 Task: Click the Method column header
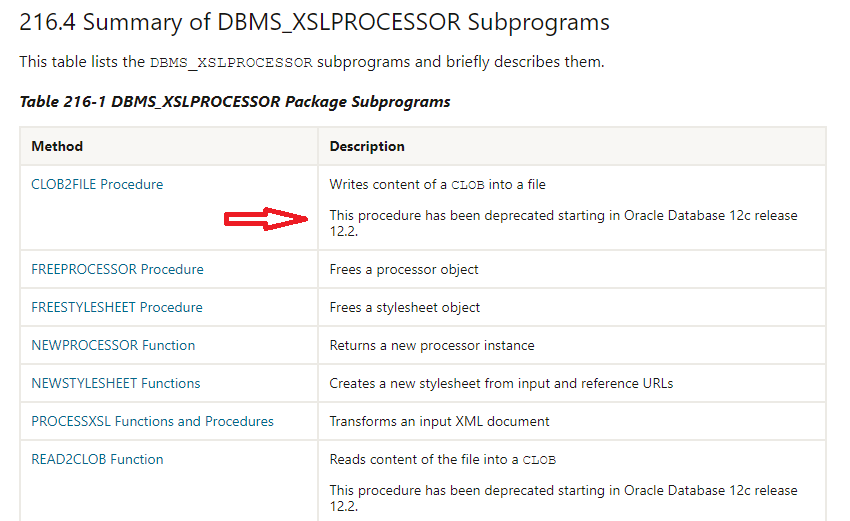pyautogui.click(x=57, y=146)
